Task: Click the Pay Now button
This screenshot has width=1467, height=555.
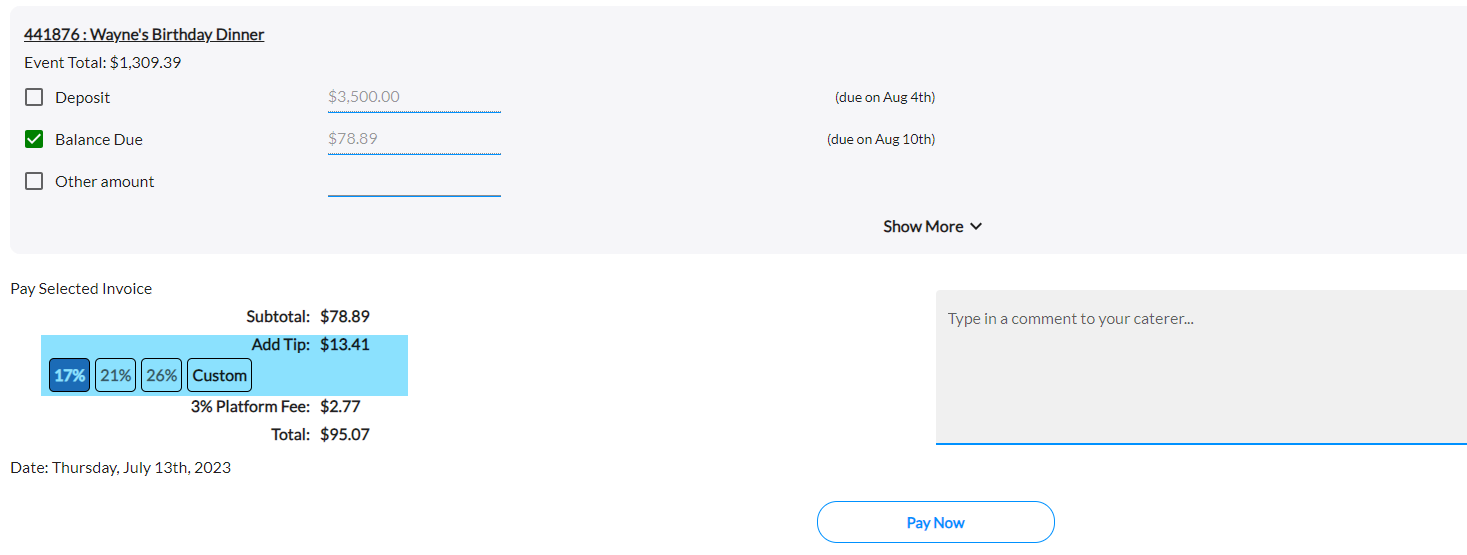Action: pos(936,522)
